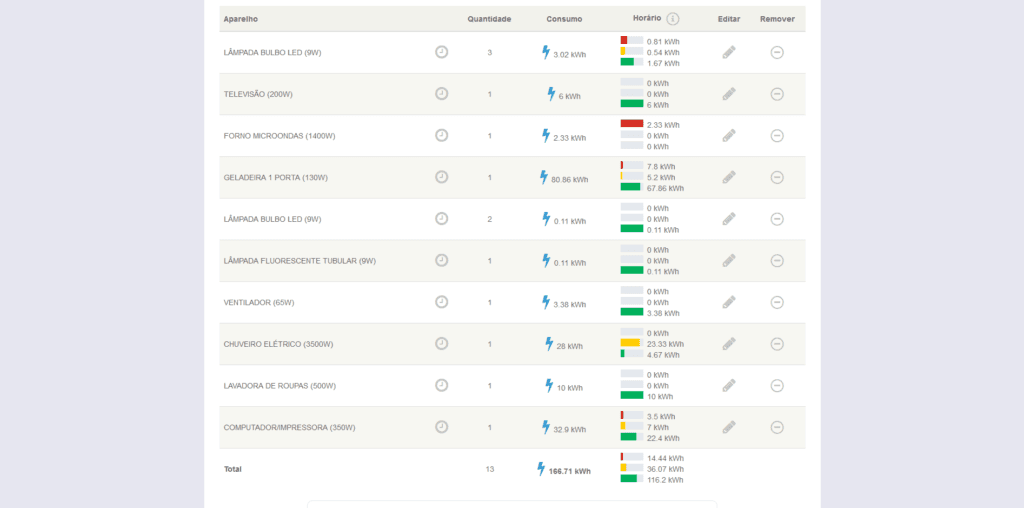
Task: Edit the TELEVISÃO (200W) entry with pencil icon
Action: point(729,94)
